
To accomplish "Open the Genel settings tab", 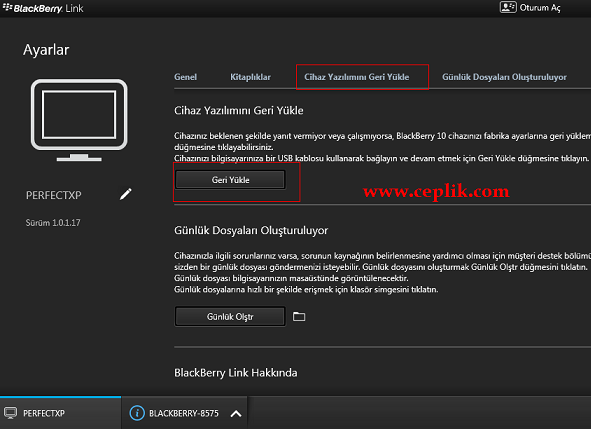I will tap(185, 77).
